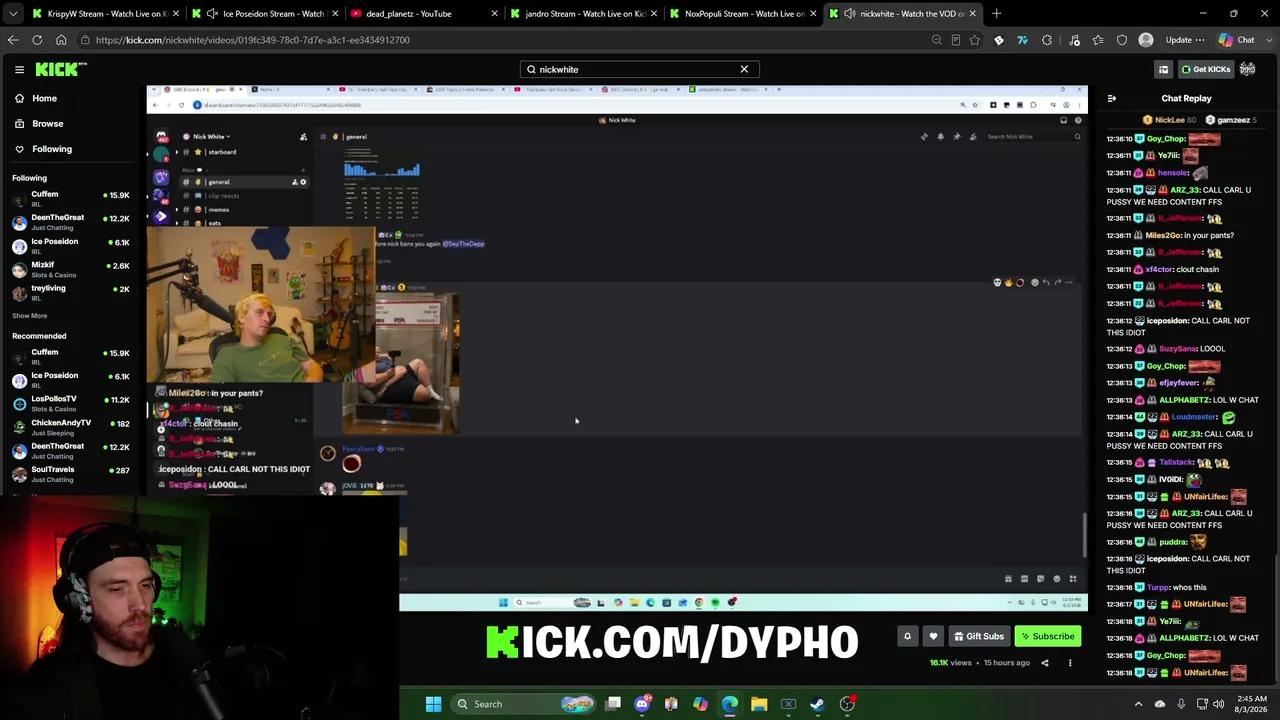Click the browser Update menu button
The height and width of the screenshot is (720, 1280).
tap(1184, 40)
